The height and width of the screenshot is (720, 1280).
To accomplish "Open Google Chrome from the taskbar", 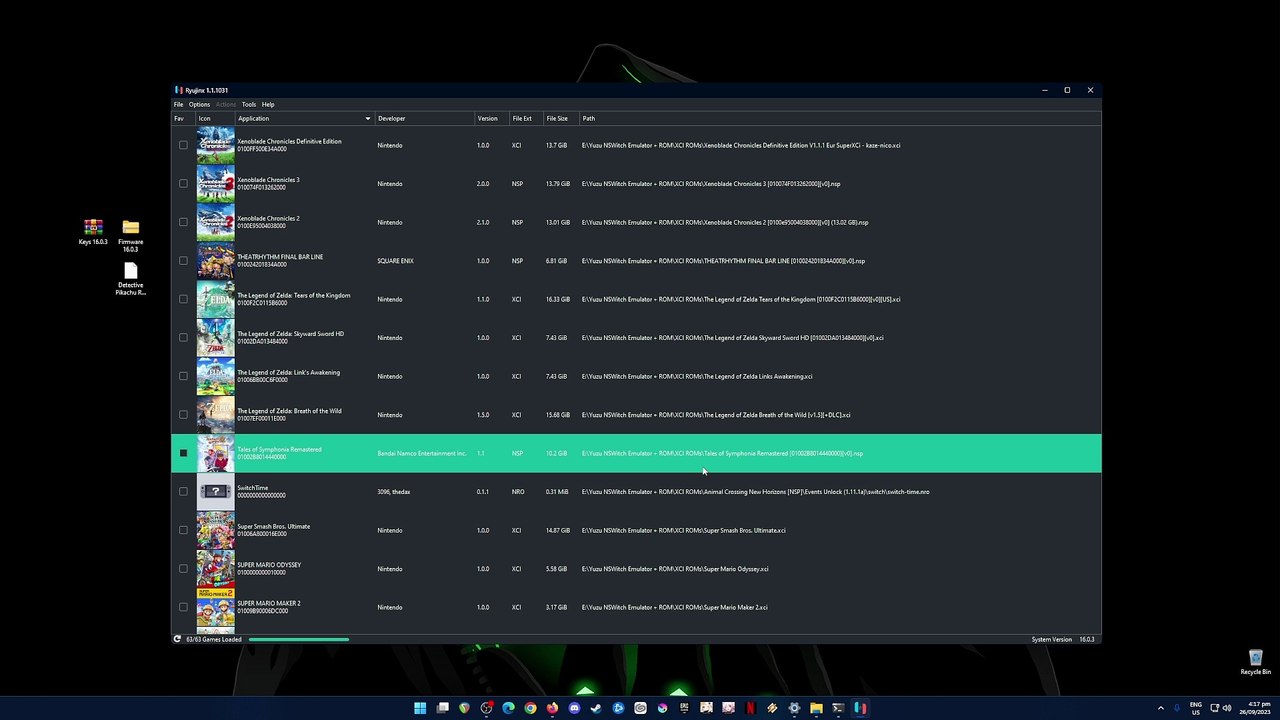I will point(530,708).
